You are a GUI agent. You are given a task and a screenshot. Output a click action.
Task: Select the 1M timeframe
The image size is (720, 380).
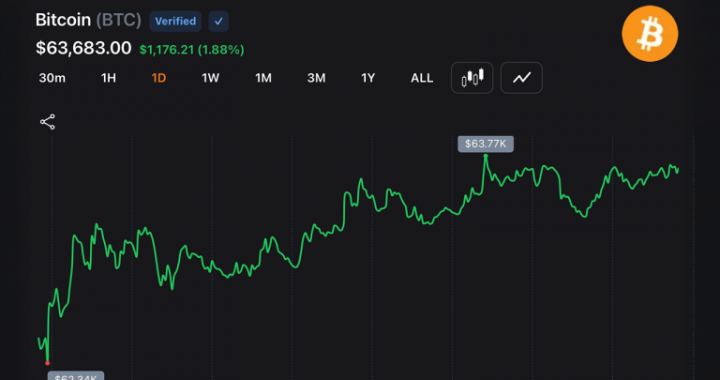click(x=263, y=78)
